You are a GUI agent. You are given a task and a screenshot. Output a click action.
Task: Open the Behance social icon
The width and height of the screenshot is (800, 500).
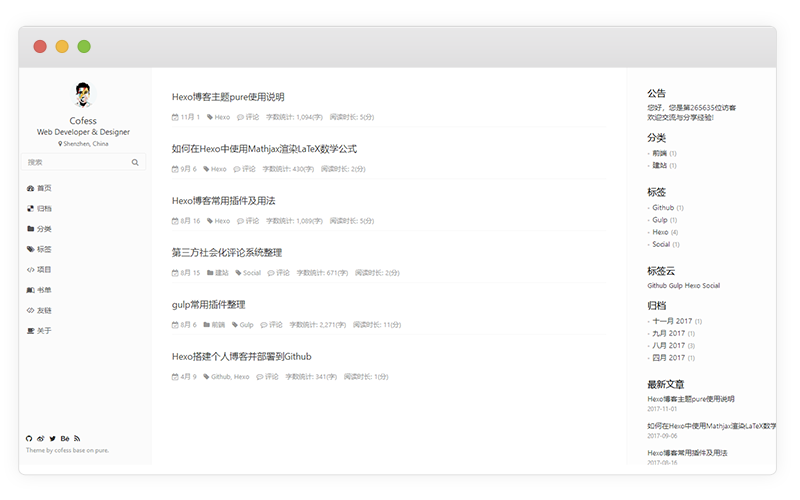pyautogui.click(x=65, y=438)
